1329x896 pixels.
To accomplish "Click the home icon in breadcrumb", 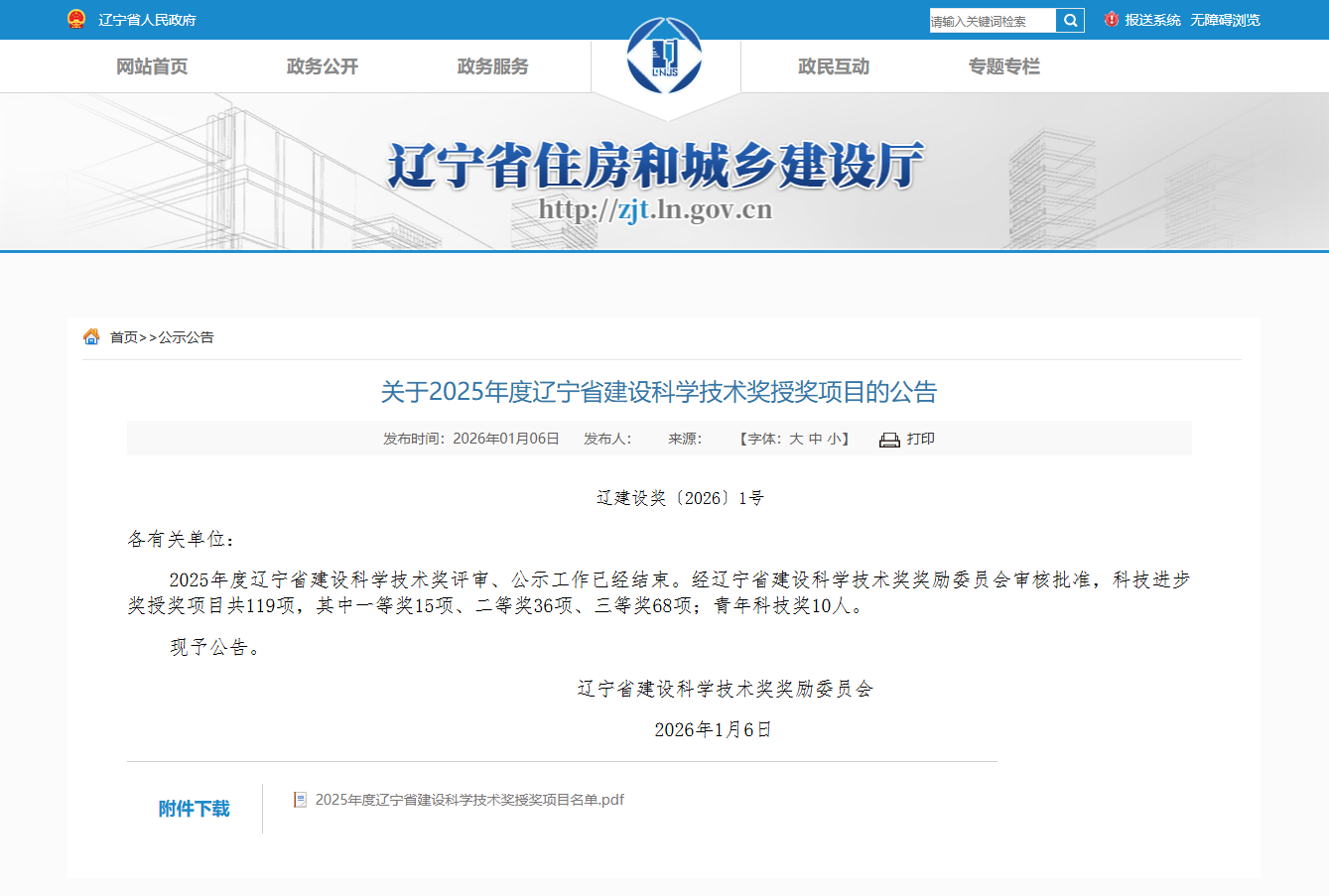I will [x=91, y=337].
